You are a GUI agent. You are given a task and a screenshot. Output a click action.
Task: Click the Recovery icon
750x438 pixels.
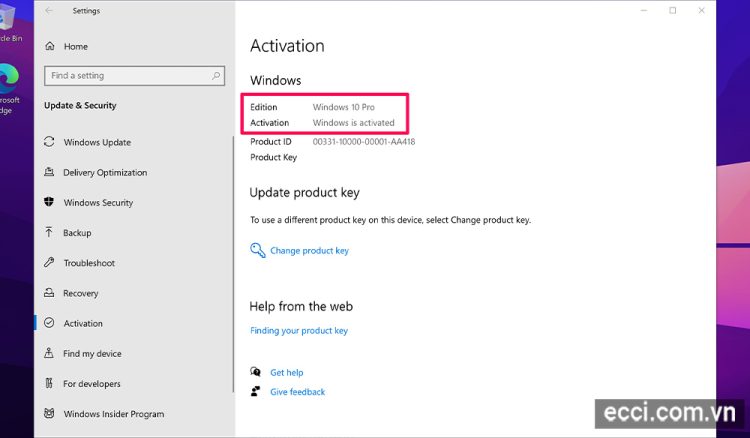[49, 293]
